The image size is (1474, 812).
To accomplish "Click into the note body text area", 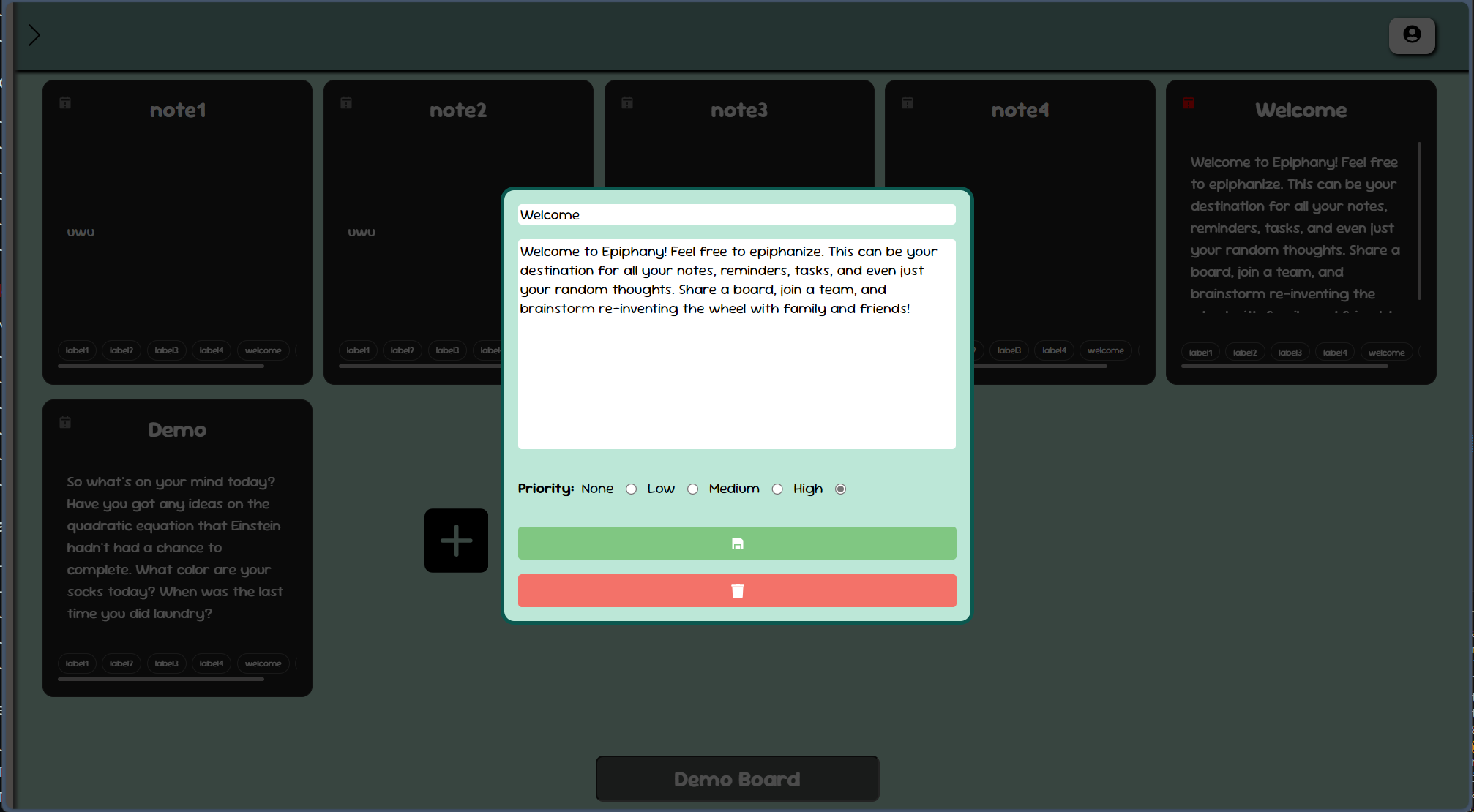I will (x=737, y=344).
